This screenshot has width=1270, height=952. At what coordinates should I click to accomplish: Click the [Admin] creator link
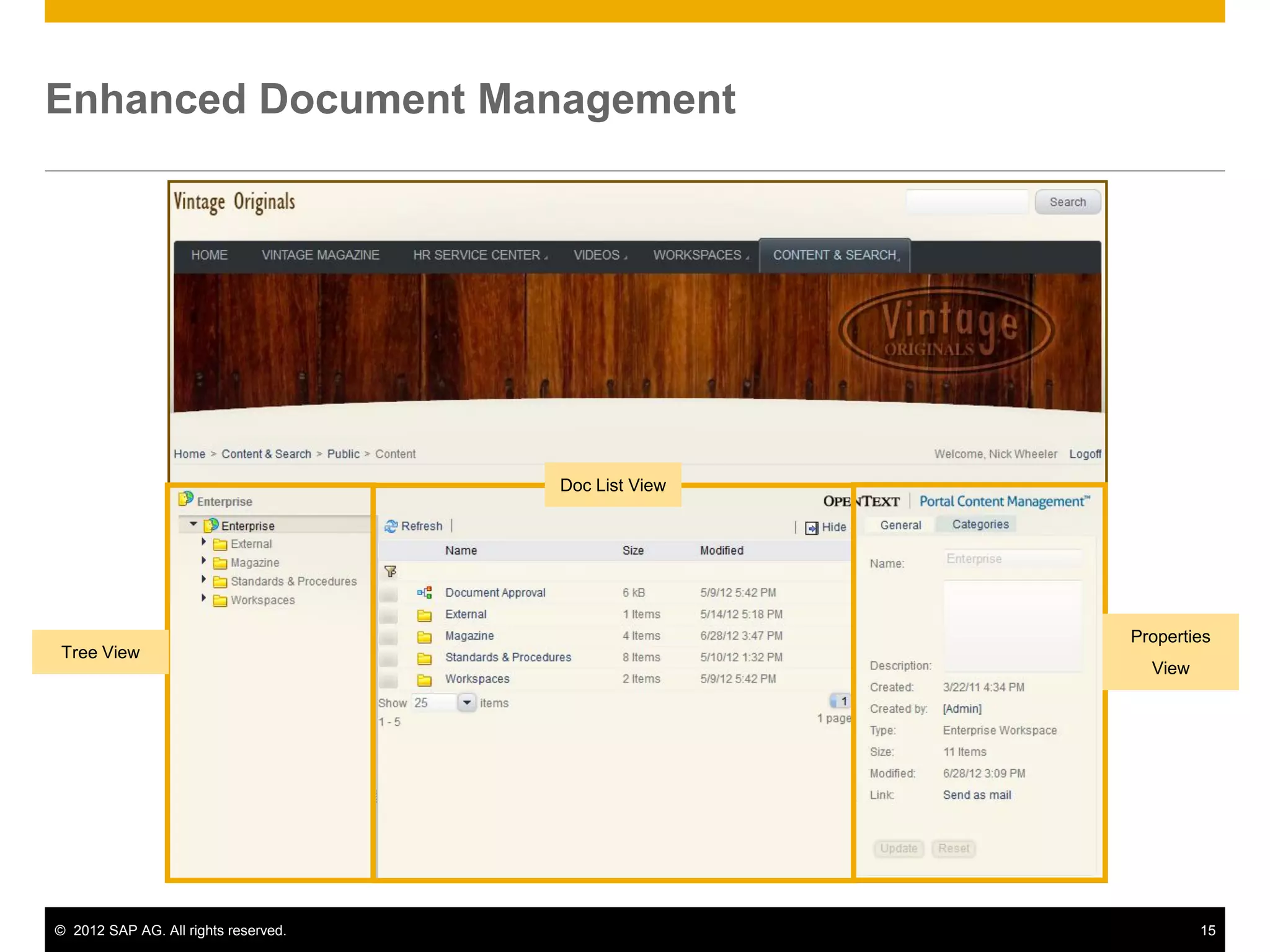[962, 709]
